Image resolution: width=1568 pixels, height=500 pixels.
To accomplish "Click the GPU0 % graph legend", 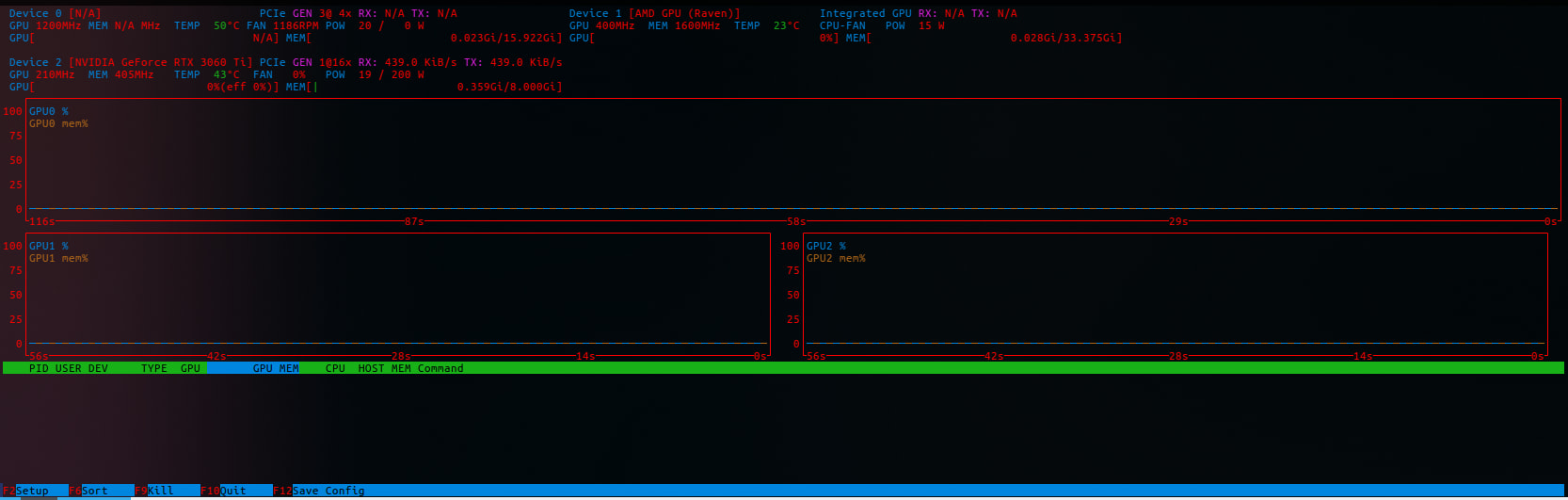I will pyautogui.click(x=49, y=111).
